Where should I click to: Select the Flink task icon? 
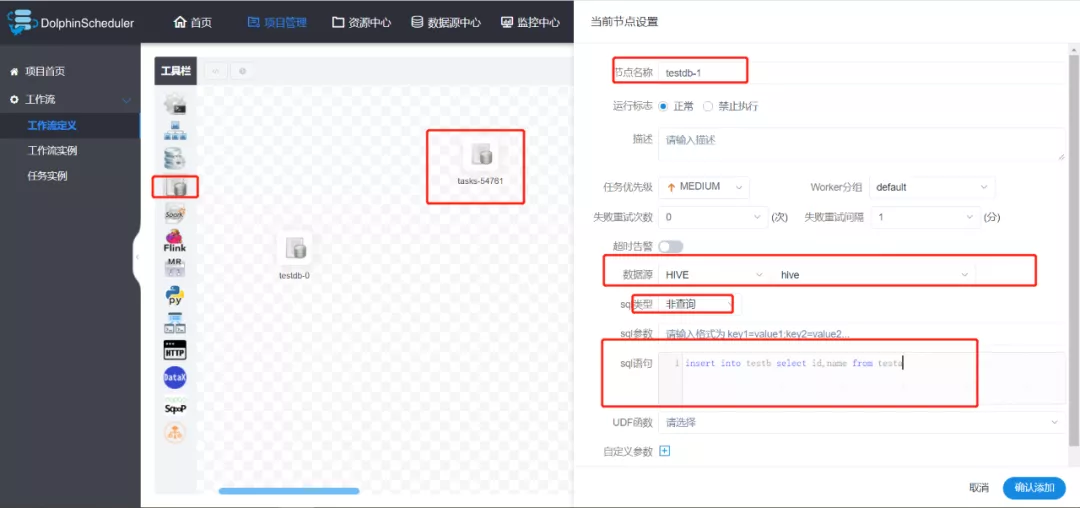click(x=175, y=241)
